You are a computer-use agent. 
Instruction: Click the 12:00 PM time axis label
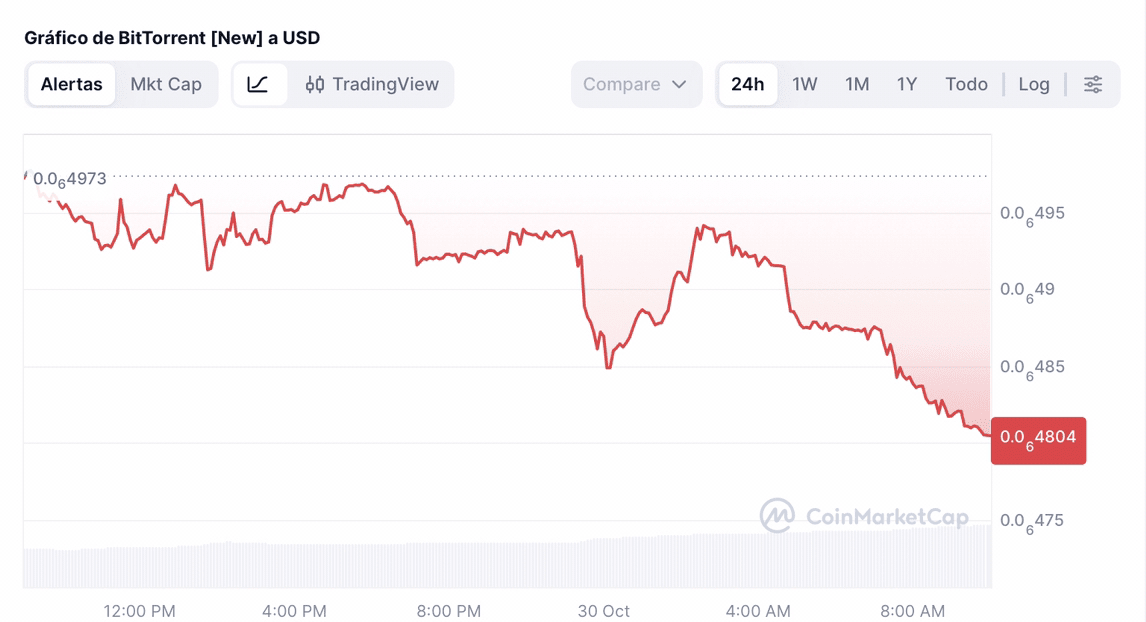click(x=140, y=610)
